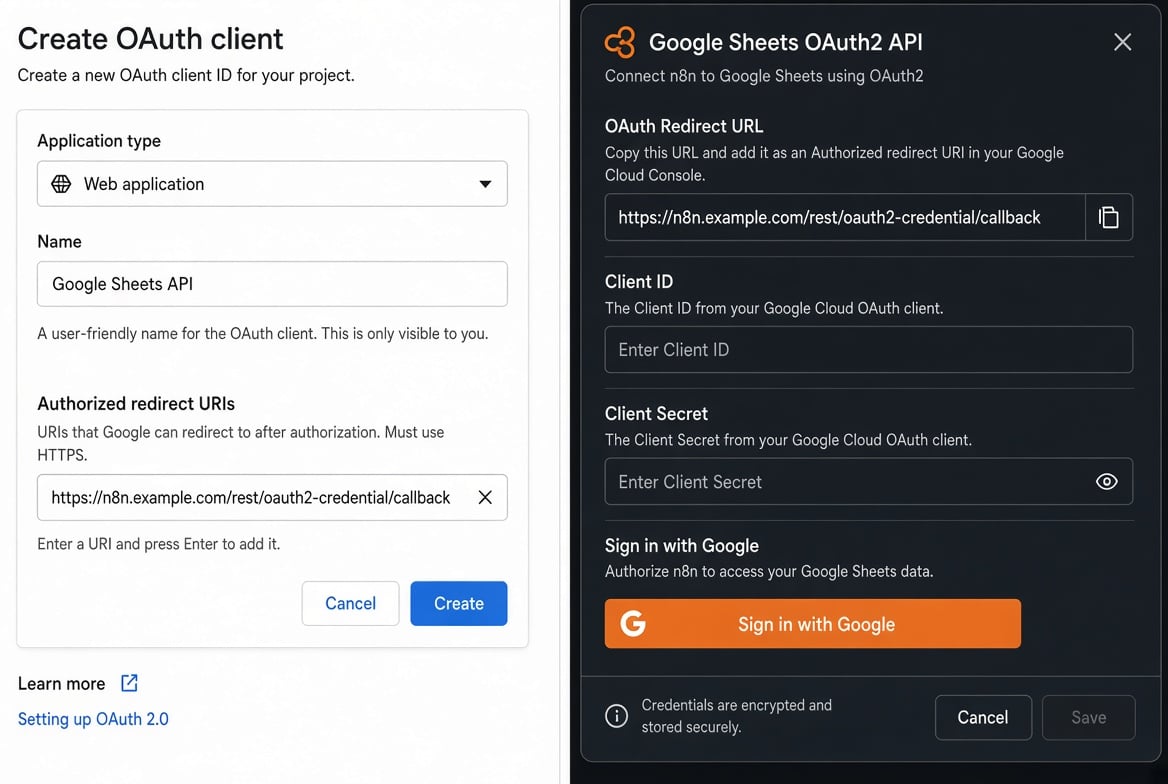The height and width of the screenshot is (784, 1168).
Task: Open the external link icon next to Learn more
Action: [x=130, y=683]
